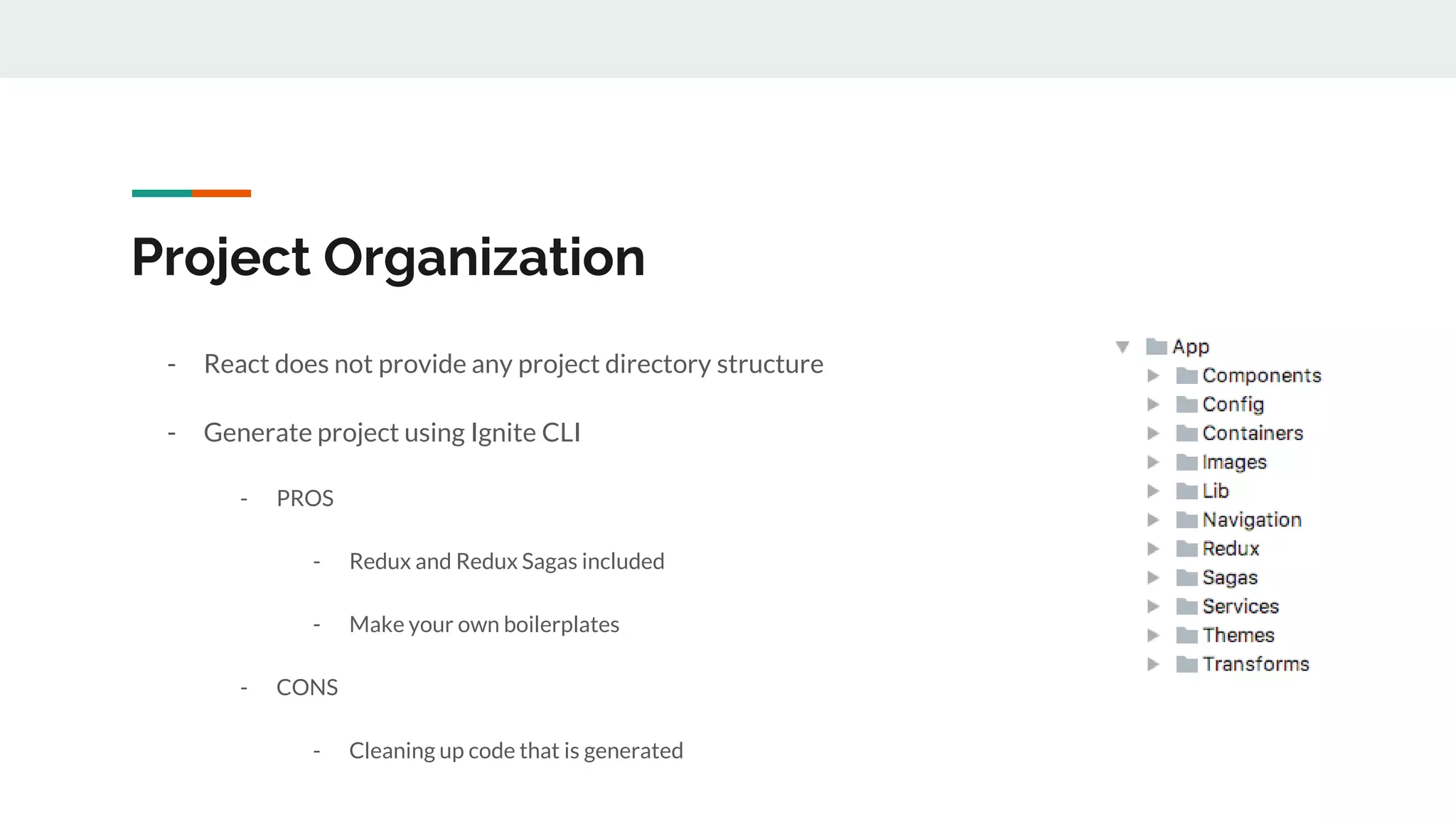
Task: Click the Images folder icon
Action: (1187, 462)
